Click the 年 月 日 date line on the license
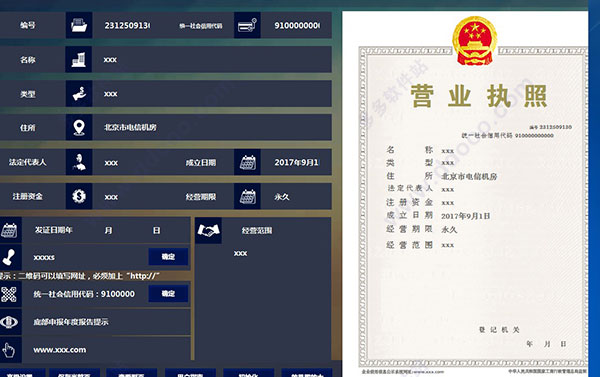This screenshot has height=377, width=600. pyautogui.click(x=546, y=344)
